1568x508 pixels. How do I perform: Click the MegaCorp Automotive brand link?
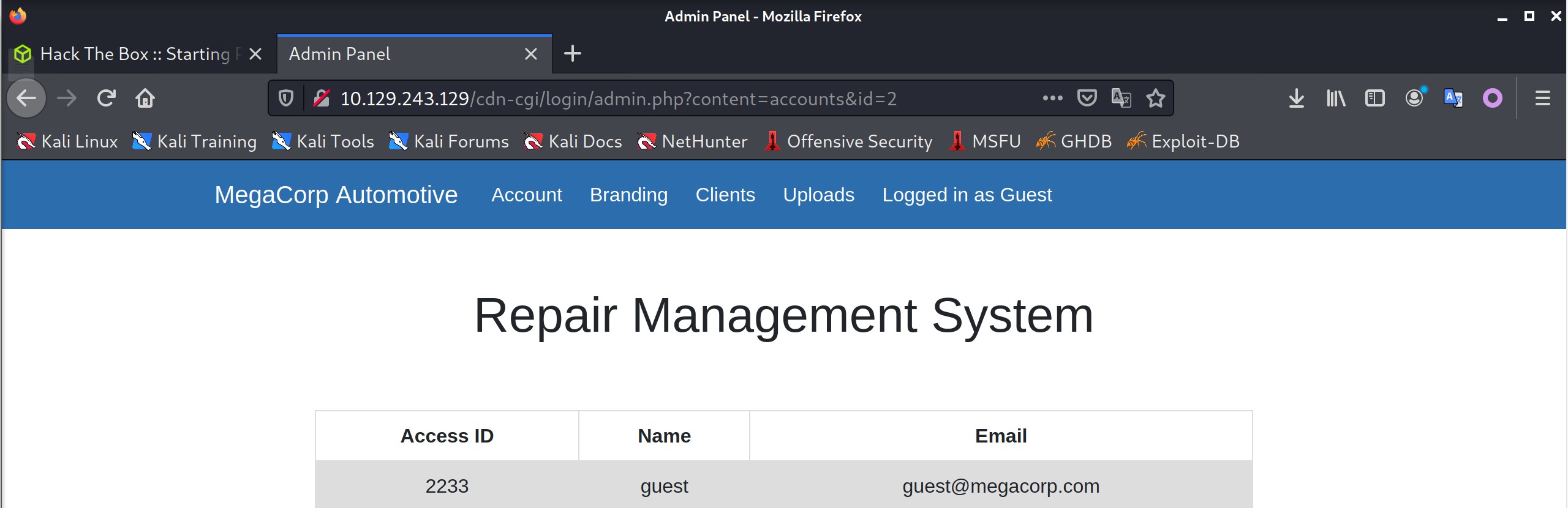pyautogui.click(x=336, y=195)
